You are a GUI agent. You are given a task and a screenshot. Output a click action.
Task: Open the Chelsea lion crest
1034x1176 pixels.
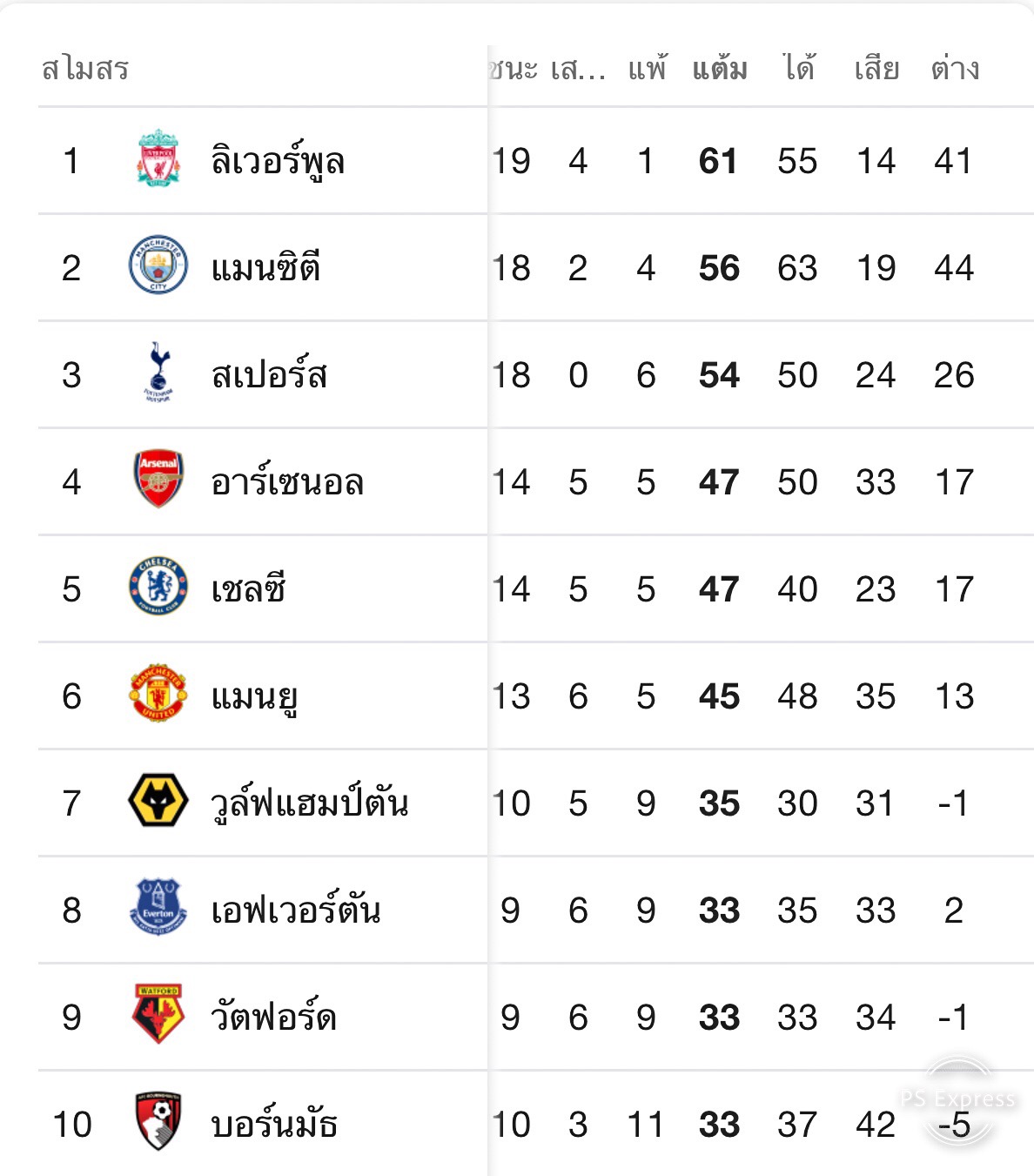158,587
